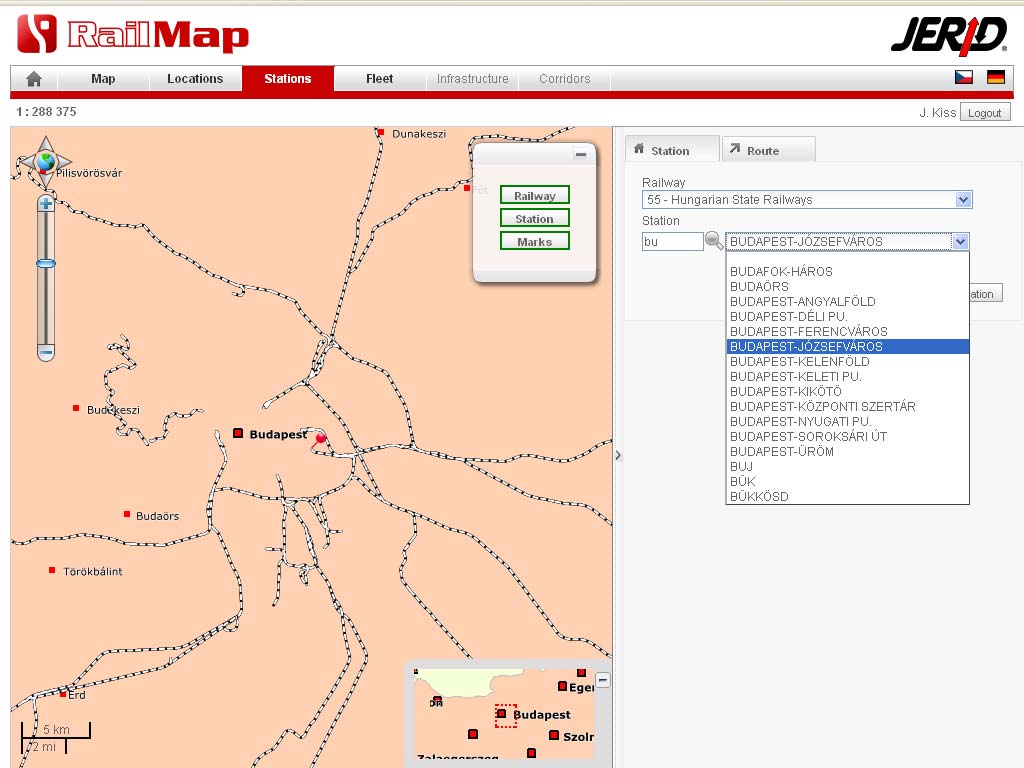Screen dimensions: 1024x768
Task: Switch to the Route panel tab
Action: (x=769, y=150)
